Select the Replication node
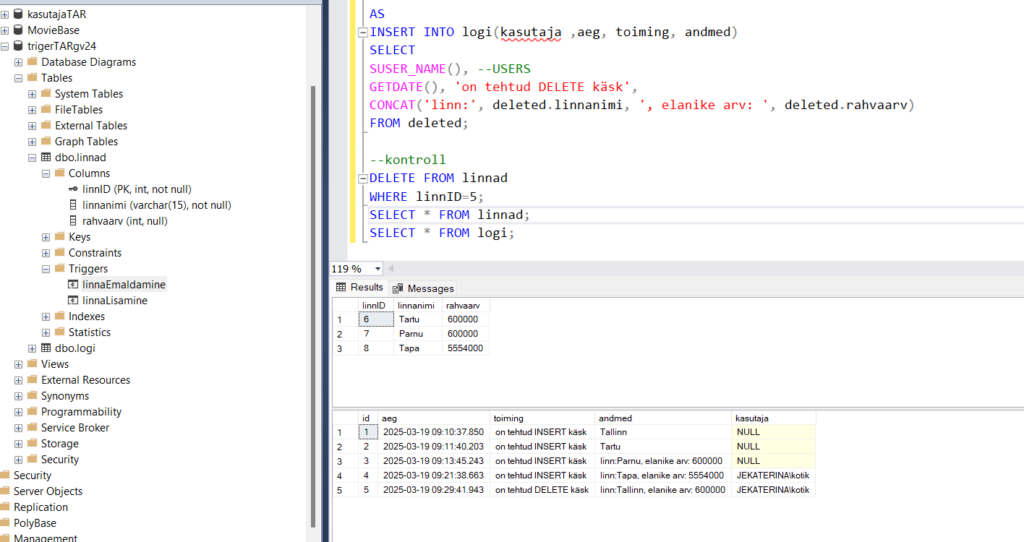 tap(40, 507)
